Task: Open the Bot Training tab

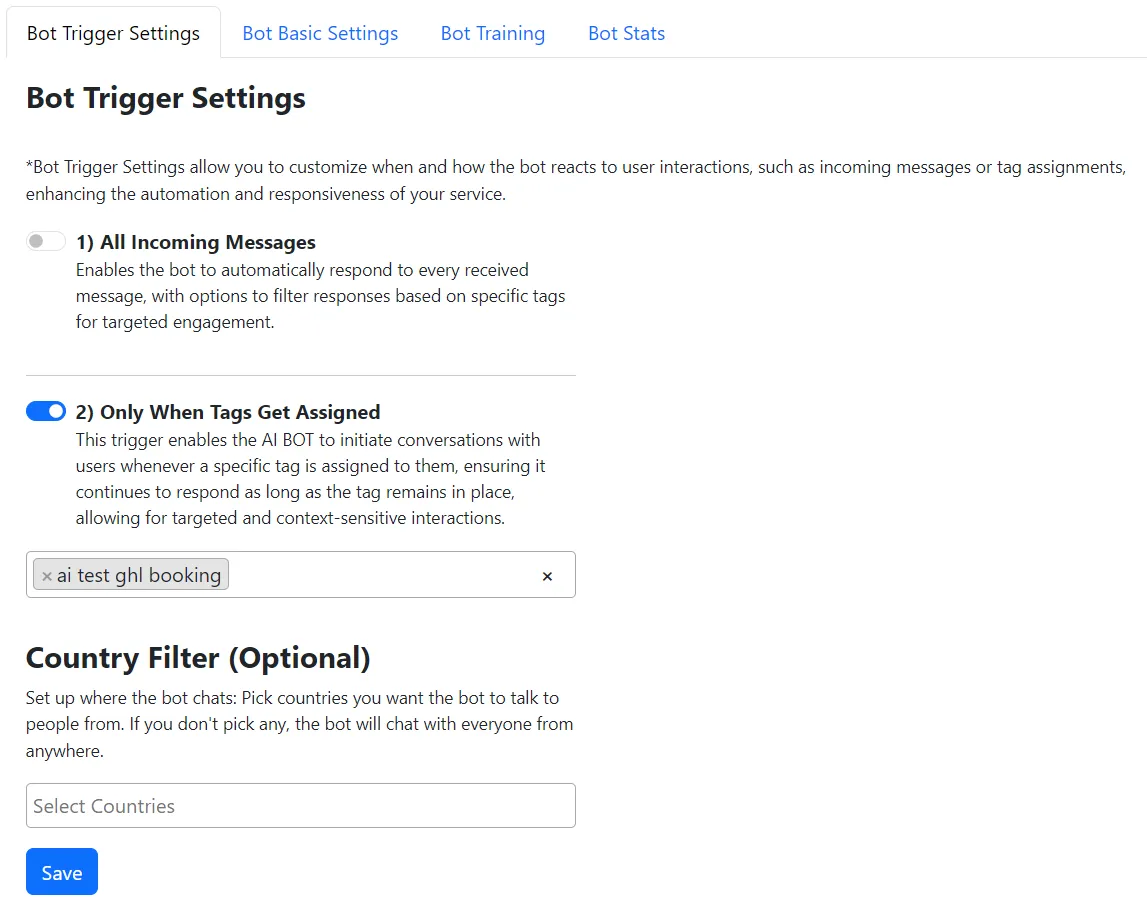Action: [493, 33]
